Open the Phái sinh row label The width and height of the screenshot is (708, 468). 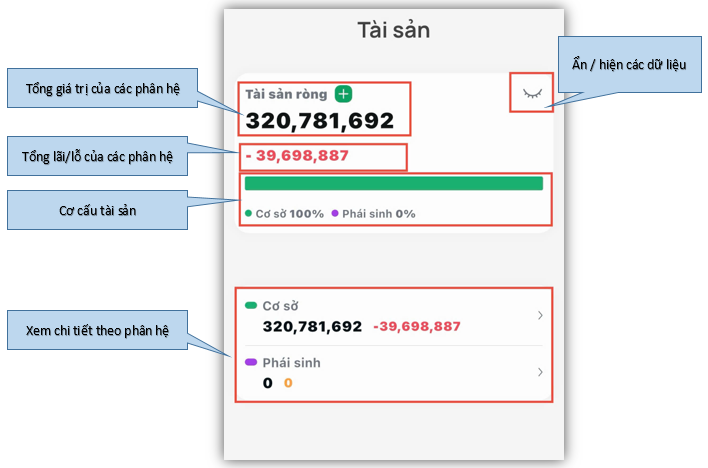tap(292, 363)
